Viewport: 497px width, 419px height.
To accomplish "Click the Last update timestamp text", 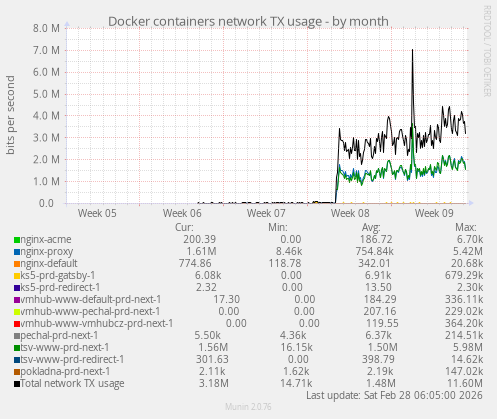I will (394, 396).
